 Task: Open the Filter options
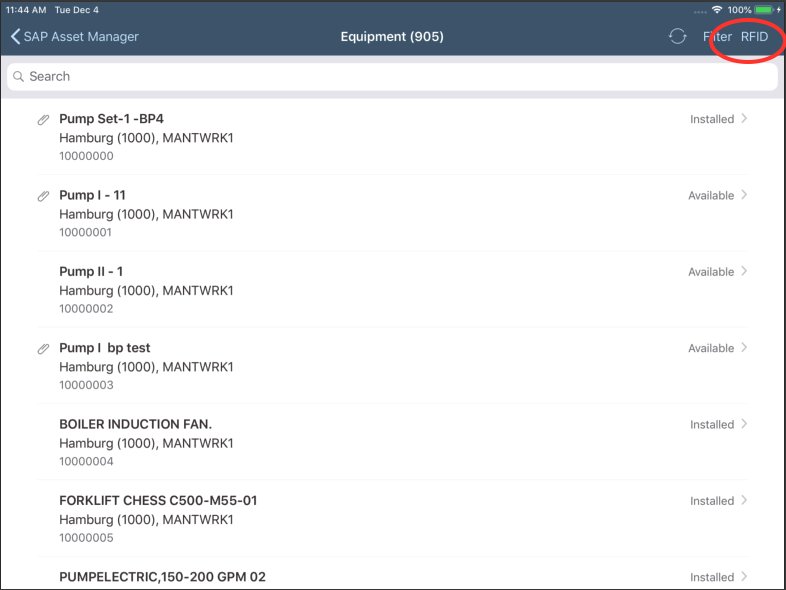[717, 37]
